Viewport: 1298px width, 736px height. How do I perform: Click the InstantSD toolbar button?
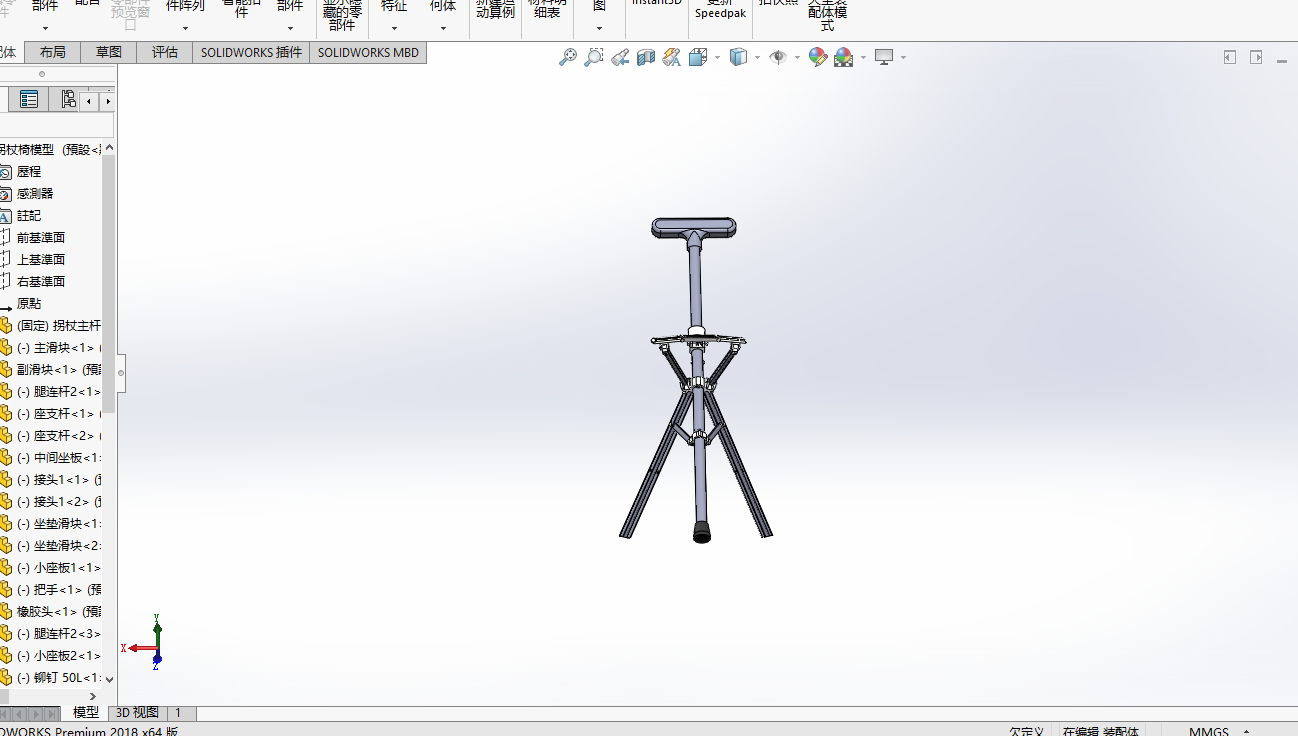(x=657, y=5)
